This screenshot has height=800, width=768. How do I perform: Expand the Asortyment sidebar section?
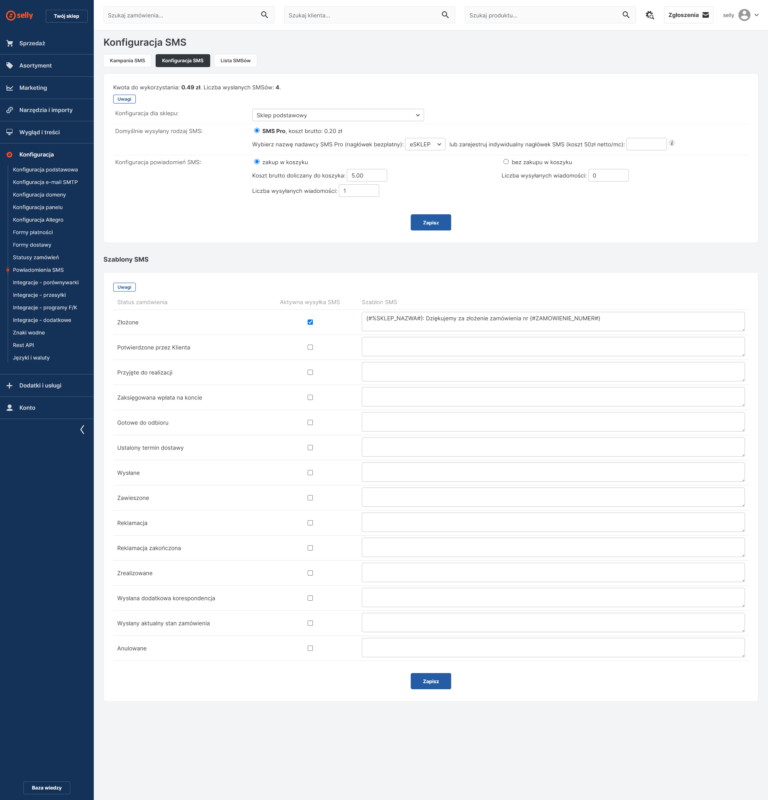[35, 65]
